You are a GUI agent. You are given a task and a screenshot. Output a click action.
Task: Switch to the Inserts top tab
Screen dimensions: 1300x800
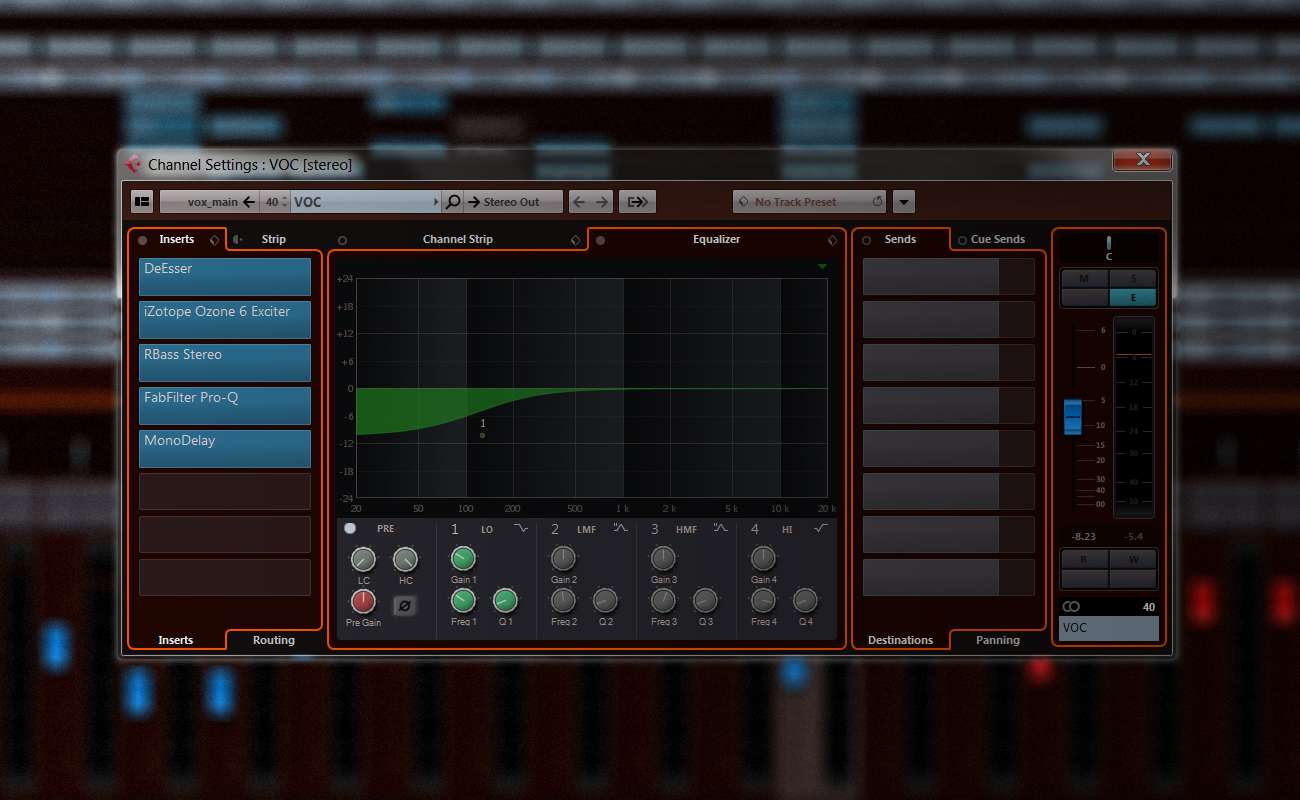177,240
